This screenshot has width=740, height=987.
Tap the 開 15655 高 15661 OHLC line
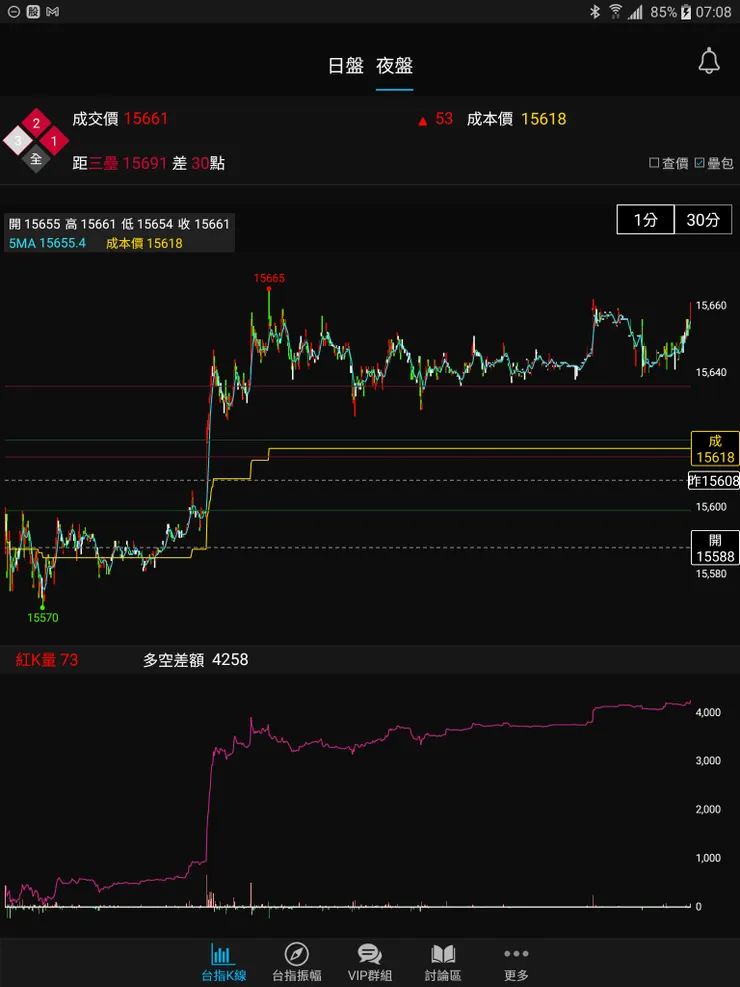pos(119,224)
